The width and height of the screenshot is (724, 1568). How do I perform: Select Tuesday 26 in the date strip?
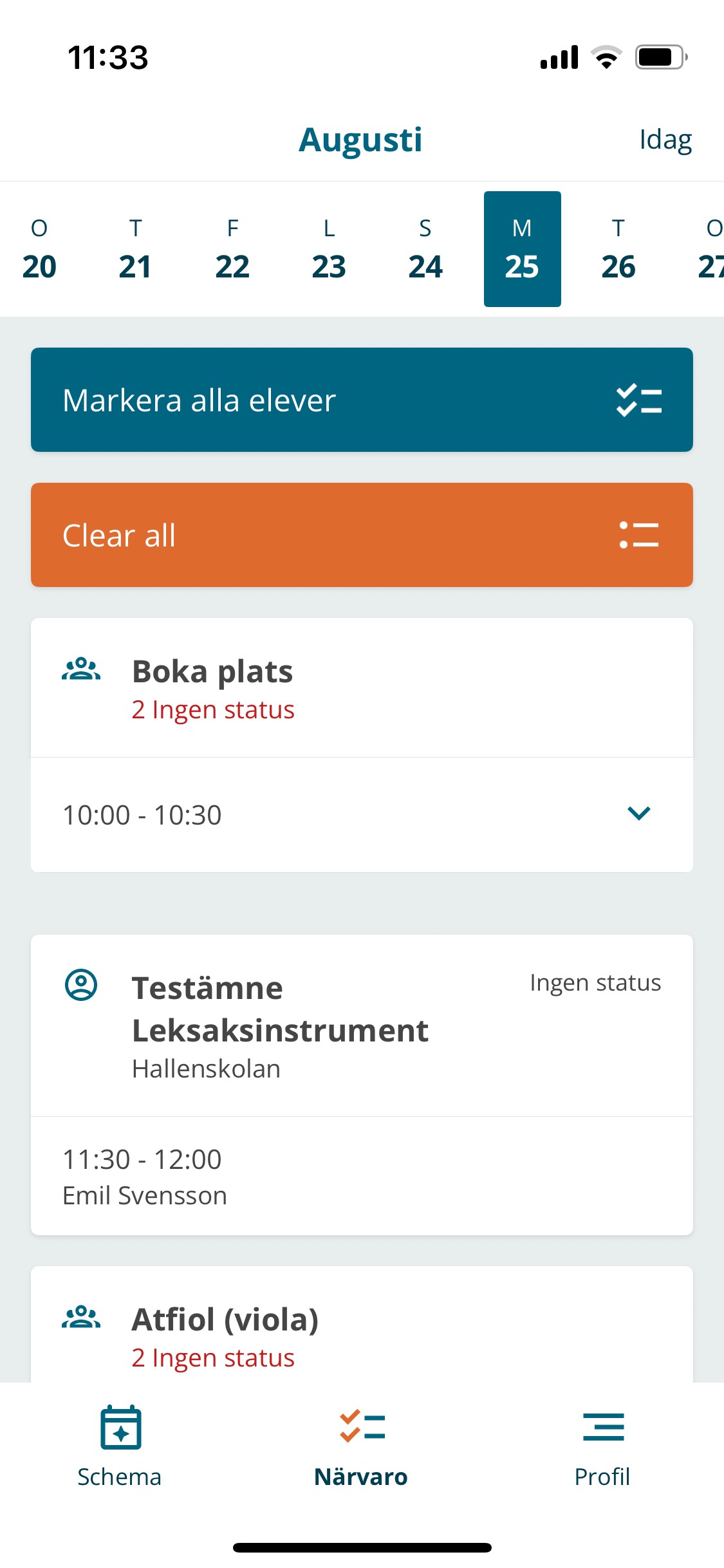pyautogui.click(x=618, y=249)
